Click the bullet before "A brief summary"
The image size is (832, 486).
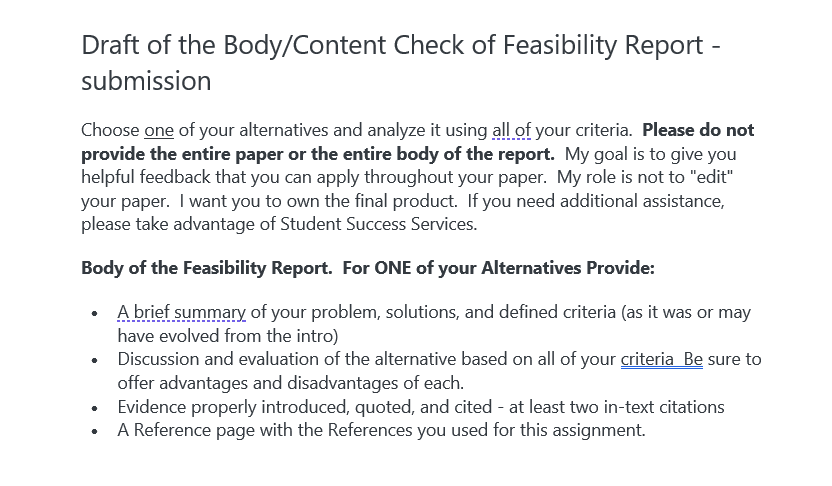coord(95,314)
